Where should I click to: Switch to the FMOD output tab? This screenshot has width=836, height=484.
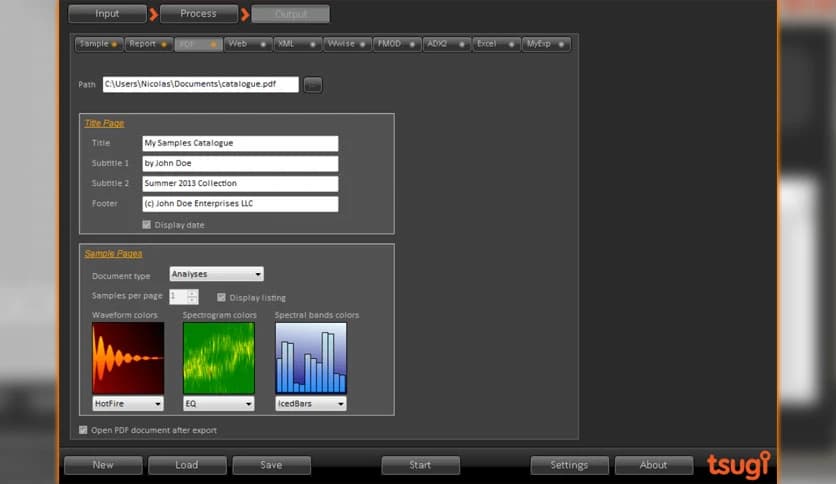[x=396, y=44]
